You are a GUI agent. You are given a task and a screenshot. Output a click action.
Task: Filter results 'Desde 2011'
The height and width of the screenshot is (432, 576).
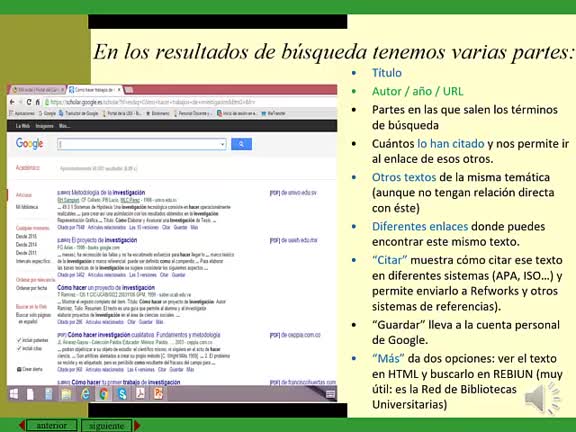coord(26,253)
